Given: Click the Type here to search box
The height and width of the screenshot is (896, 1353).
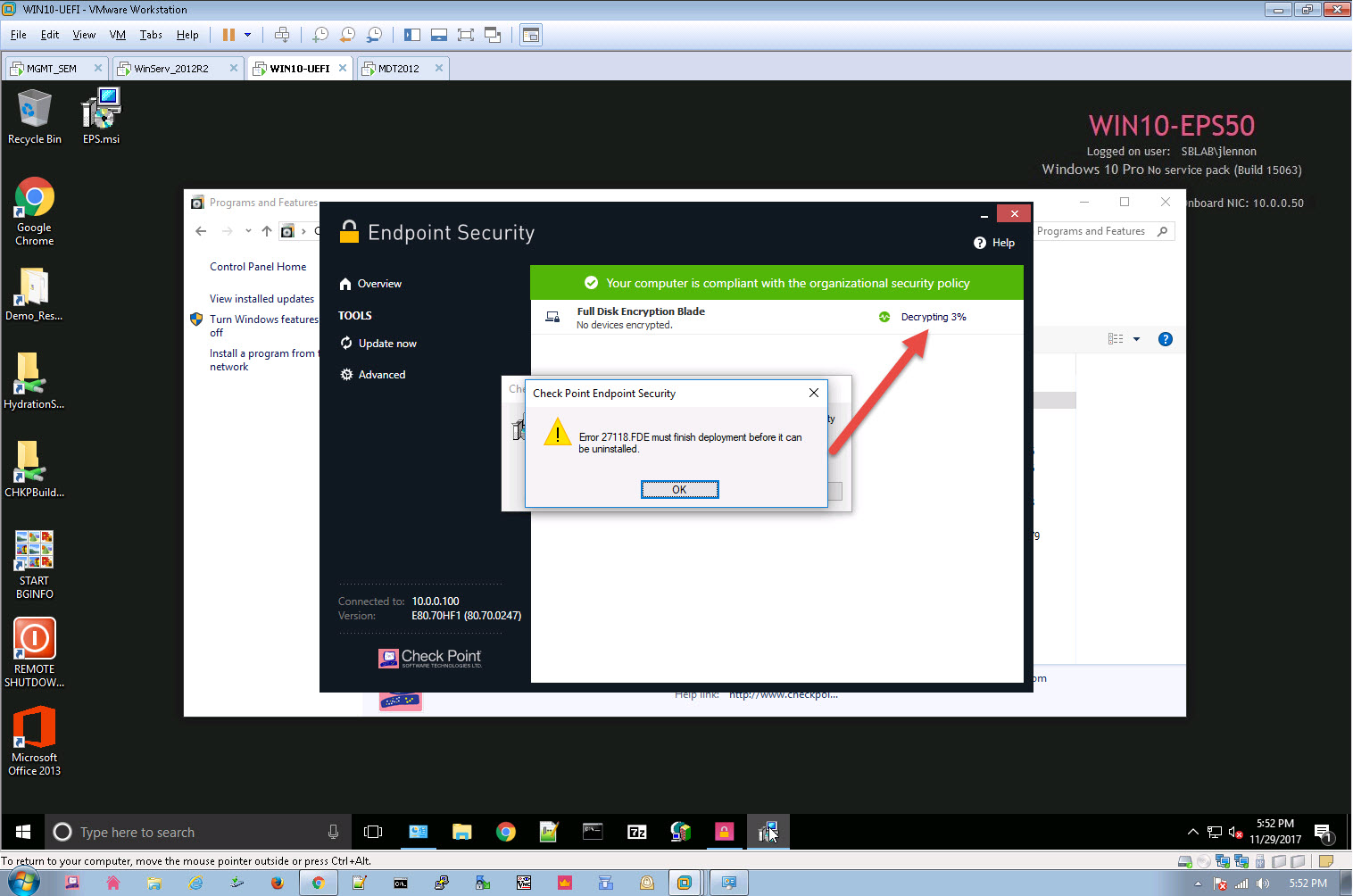Looking at the screenshot, I should pyautogui.click(x=197, y=832).
